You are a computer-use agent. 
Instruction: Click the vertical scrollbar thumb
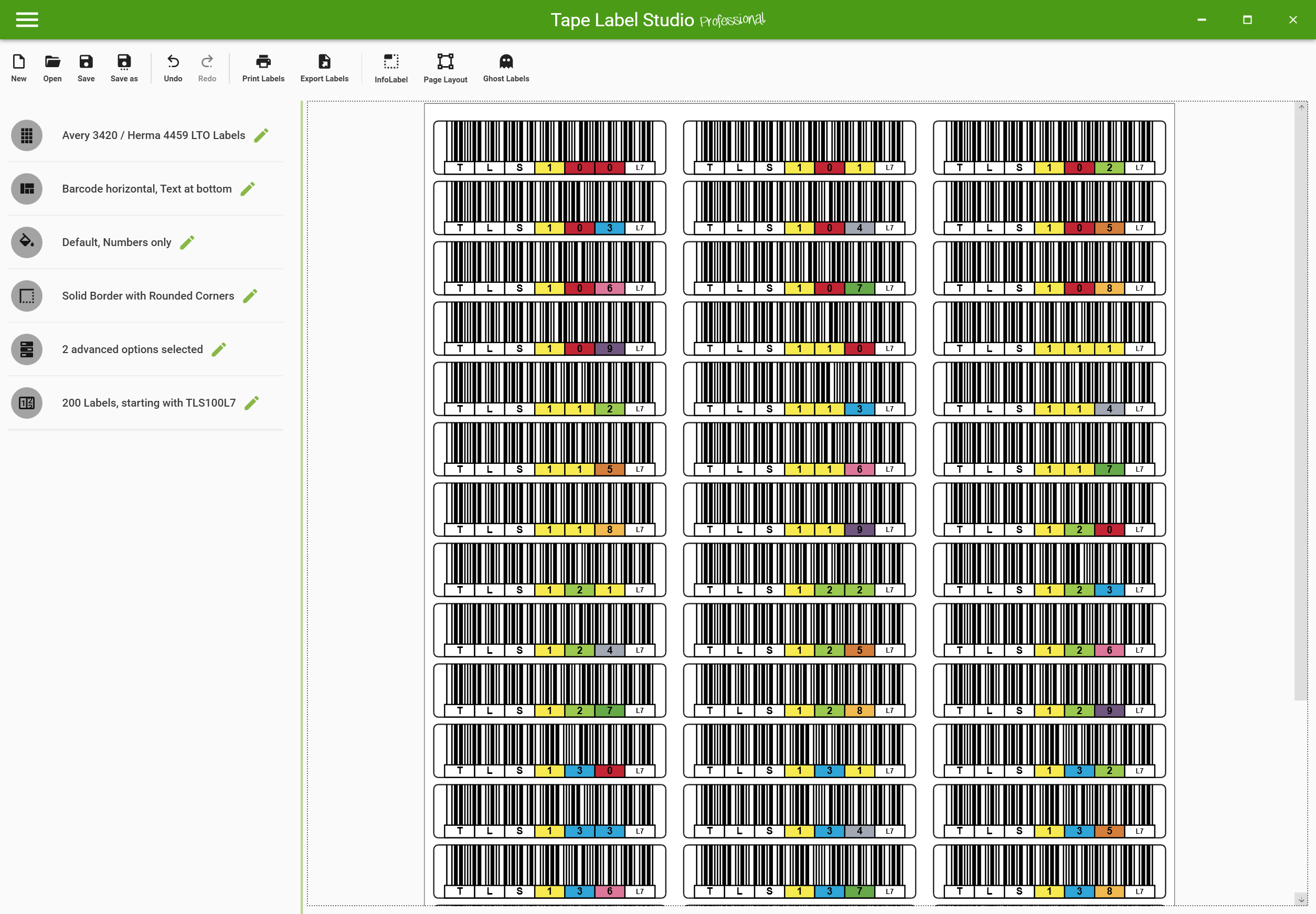click(x=1301, y=406)
